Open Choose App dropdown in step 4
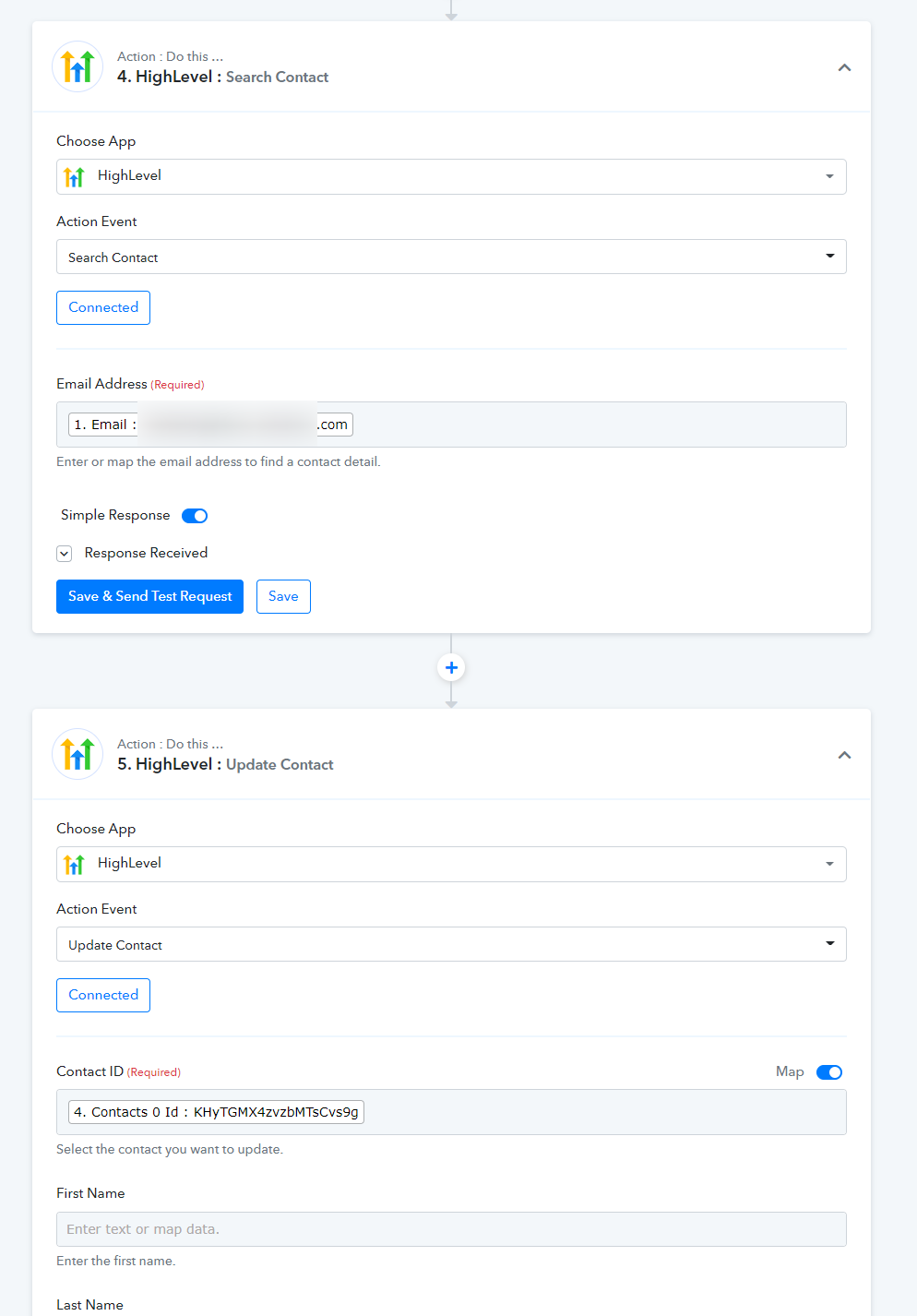This screenshot has height=1316, width=917. [451, 176]
